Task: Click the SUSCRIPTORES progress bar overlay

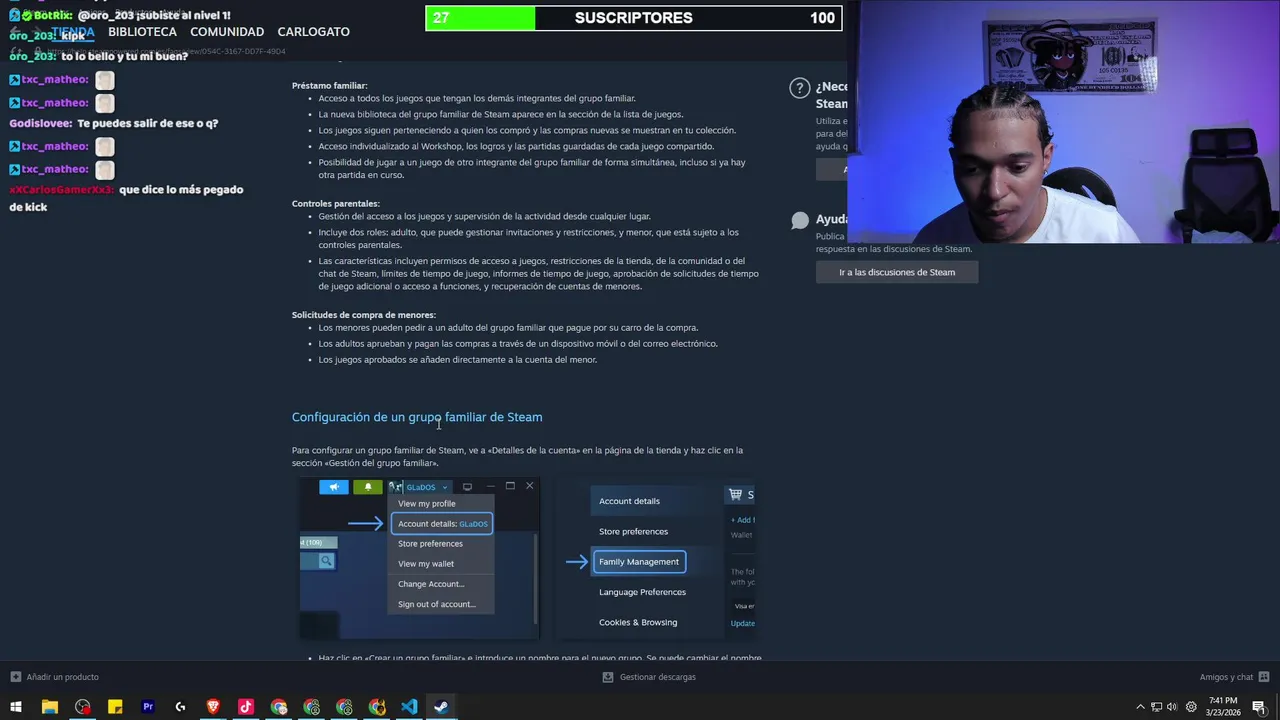Action: 634,18
